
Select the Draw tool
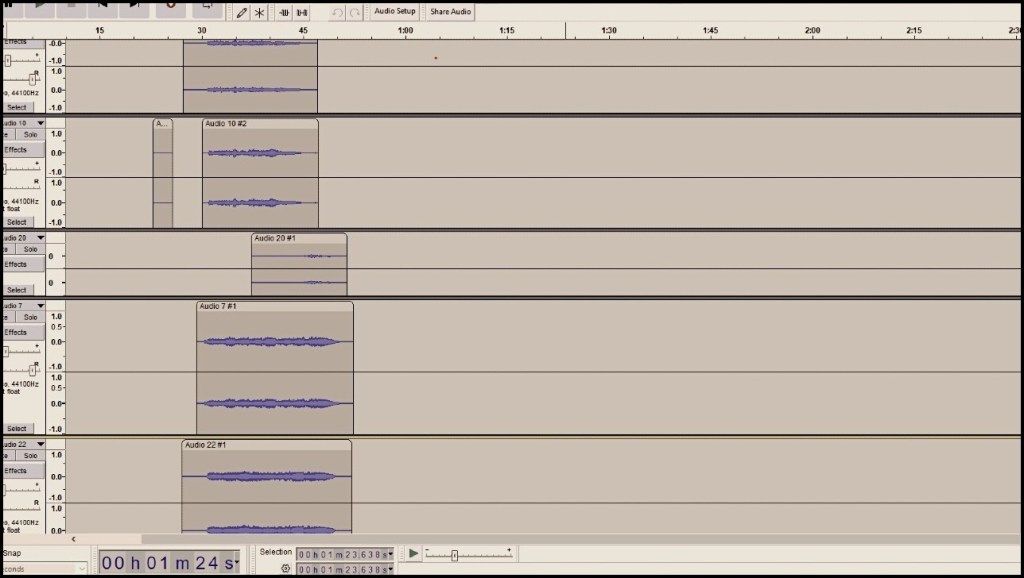(240, 12)
